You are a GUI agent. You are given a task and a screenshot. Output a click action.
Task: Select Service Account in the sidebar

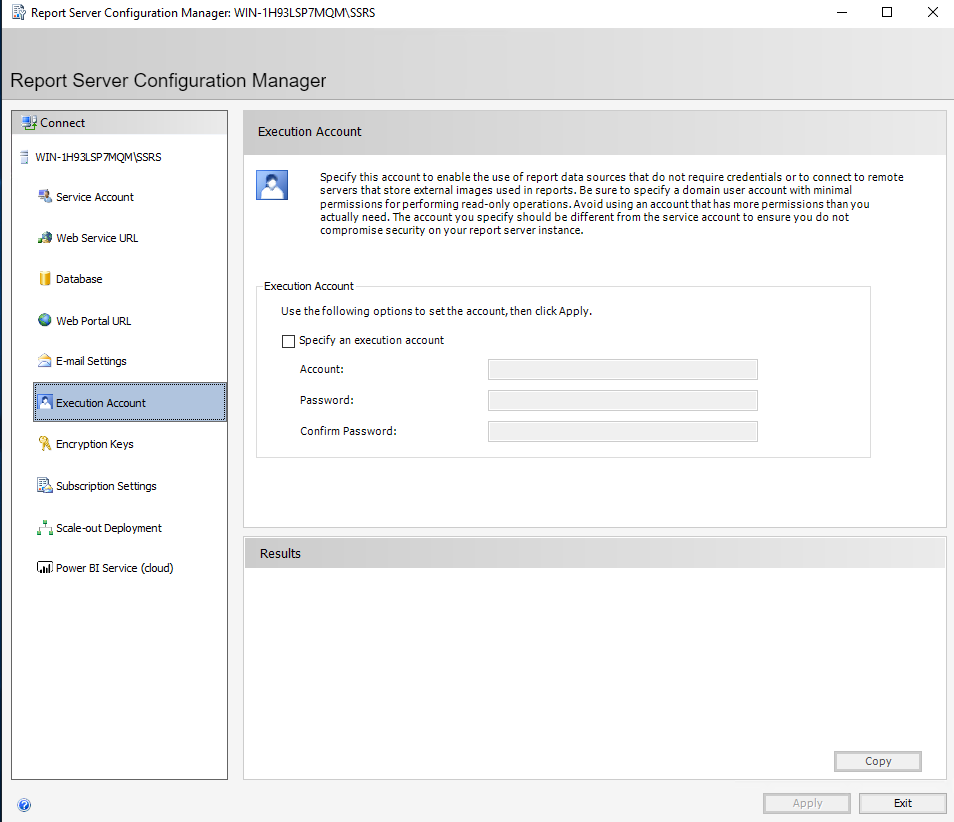[95, 196]
